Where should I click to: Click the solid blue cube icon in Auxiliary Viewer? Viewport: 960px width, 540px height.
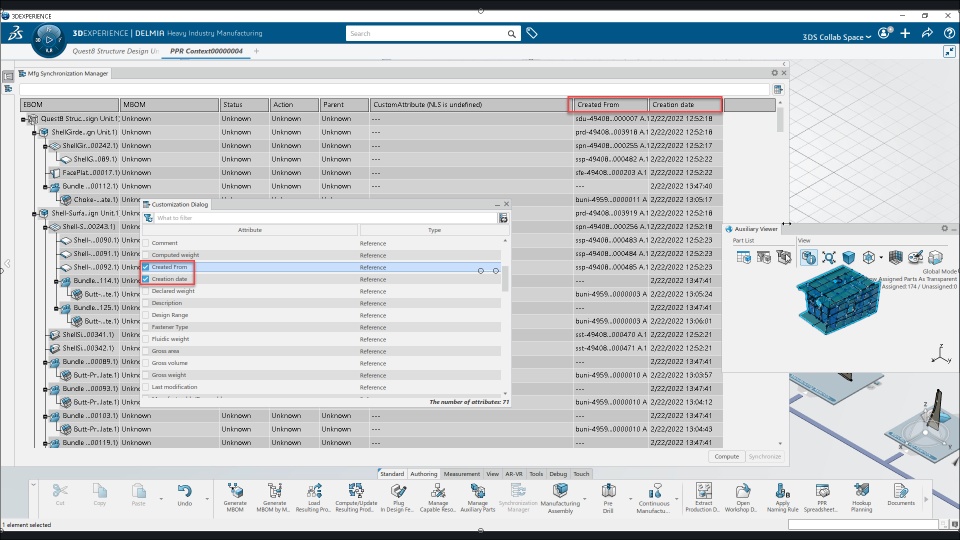(x=849, y=257)
